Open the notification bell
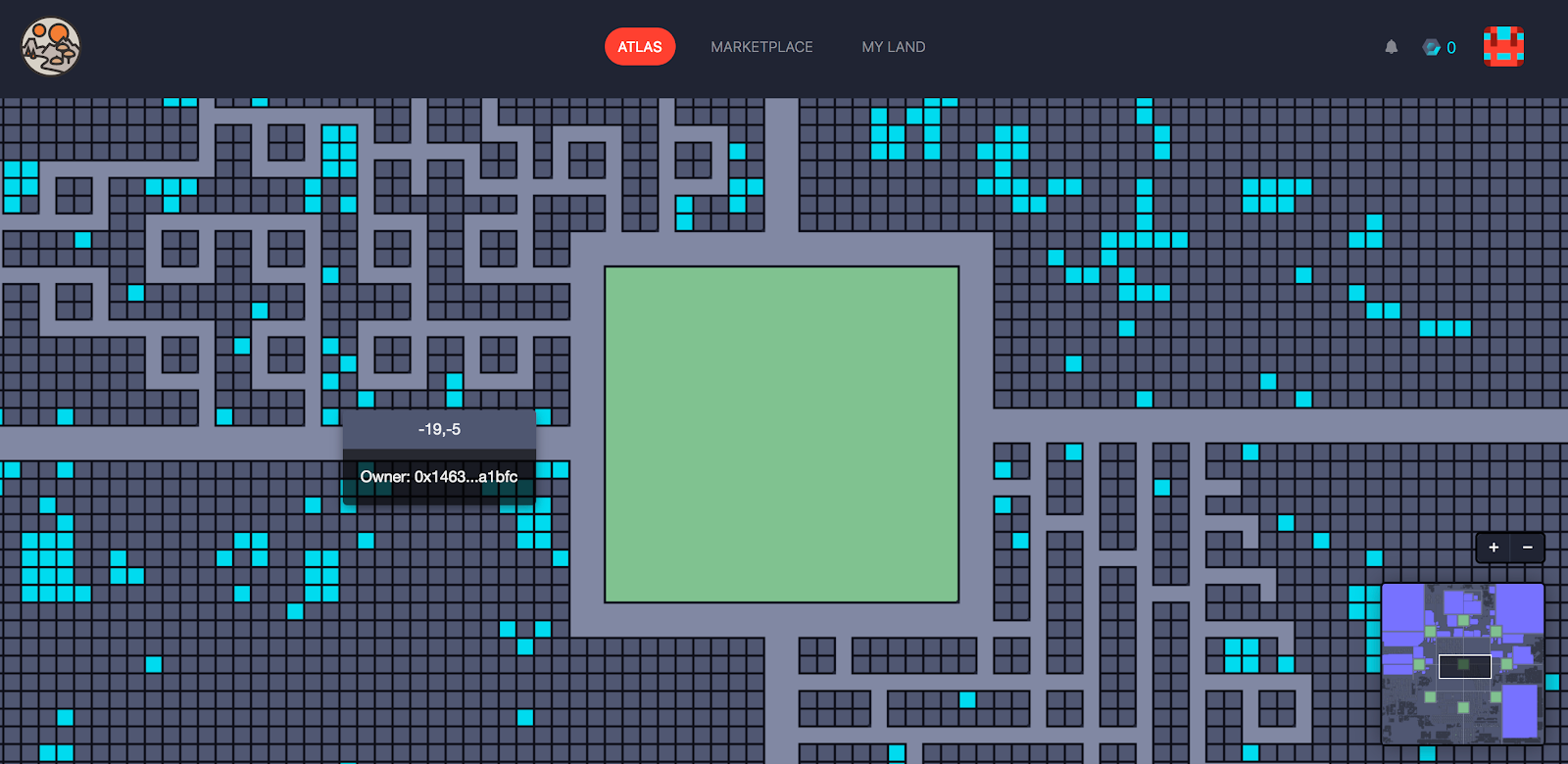 (x=1391, y=47)
